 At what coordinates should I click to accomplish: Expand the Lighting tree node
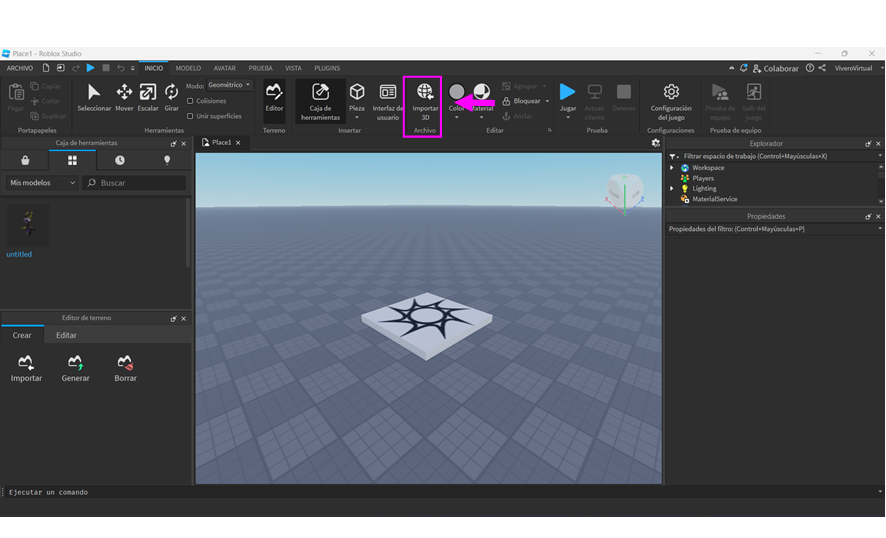click(673, 188)
